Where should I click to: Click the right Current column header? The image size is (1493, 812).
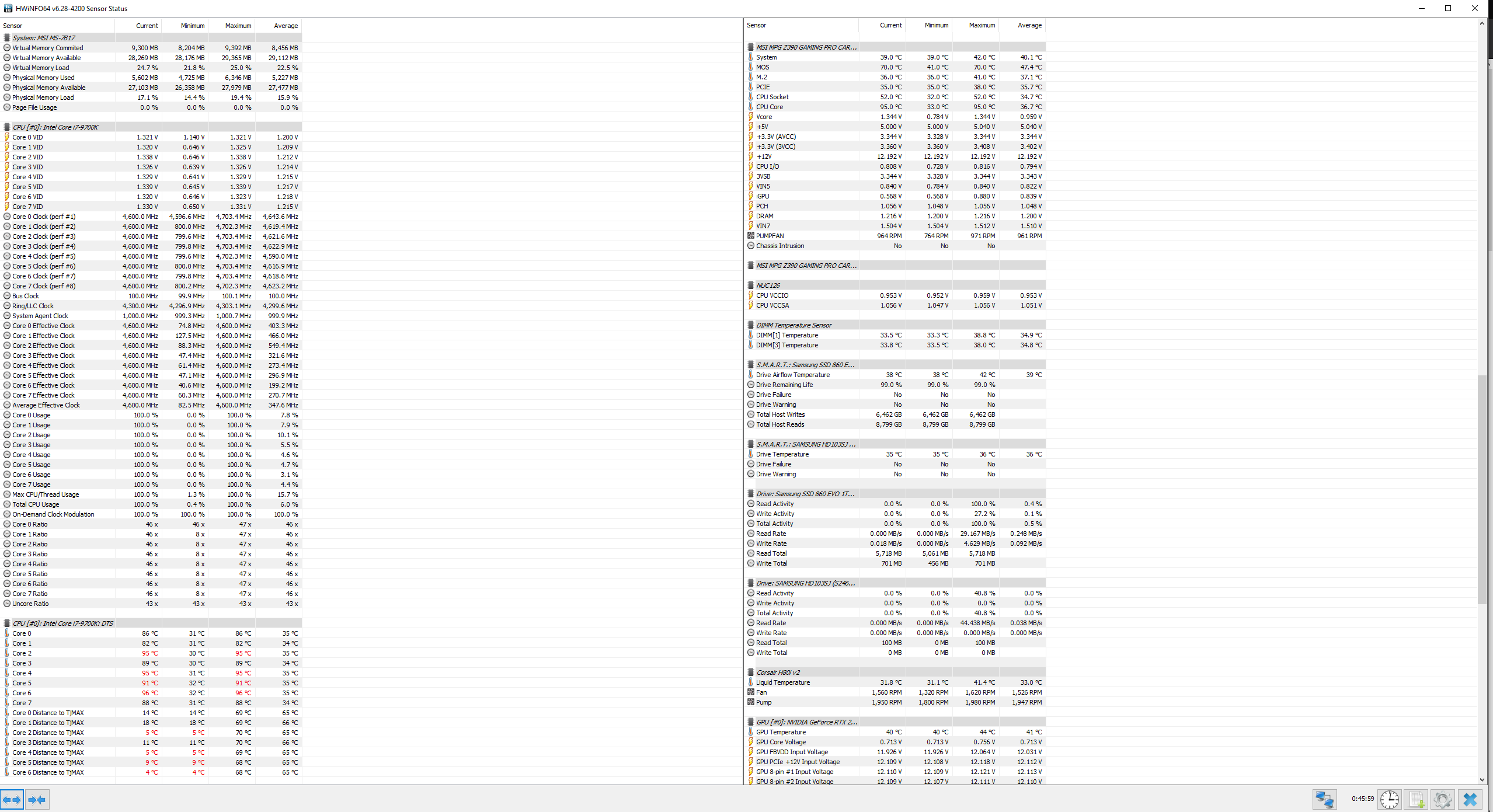(890, 25)
